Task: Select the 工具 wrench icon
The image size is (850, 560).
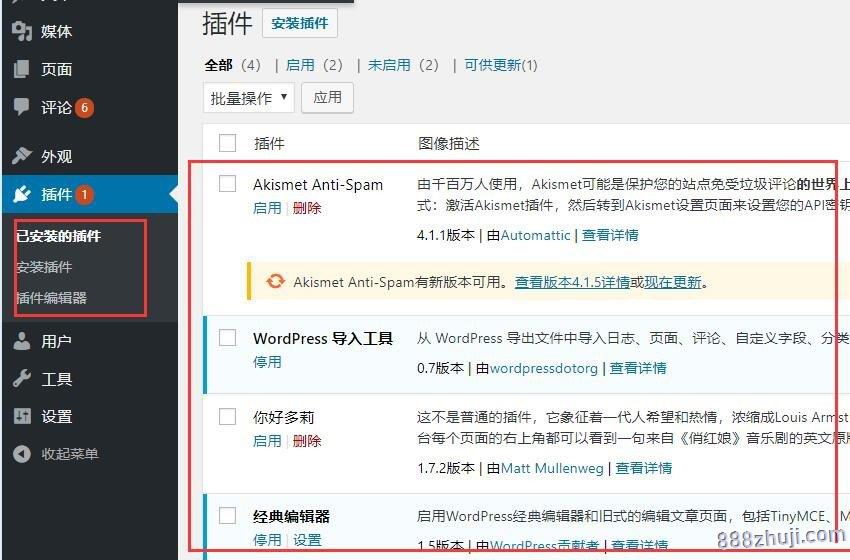Action: click(x=22, y=378)
